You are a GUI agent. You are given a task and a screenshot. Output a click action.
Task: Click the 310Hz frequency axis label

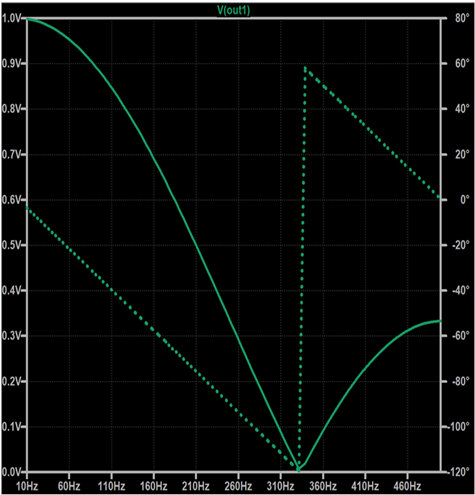(280, 486)
